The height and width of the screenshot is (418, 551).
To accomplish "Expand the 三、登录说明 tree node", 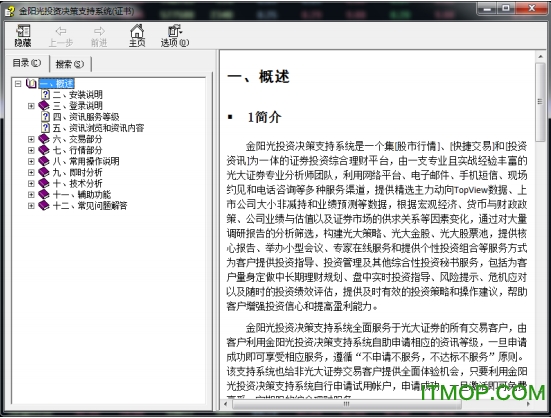I will click(x=31, y=106).
